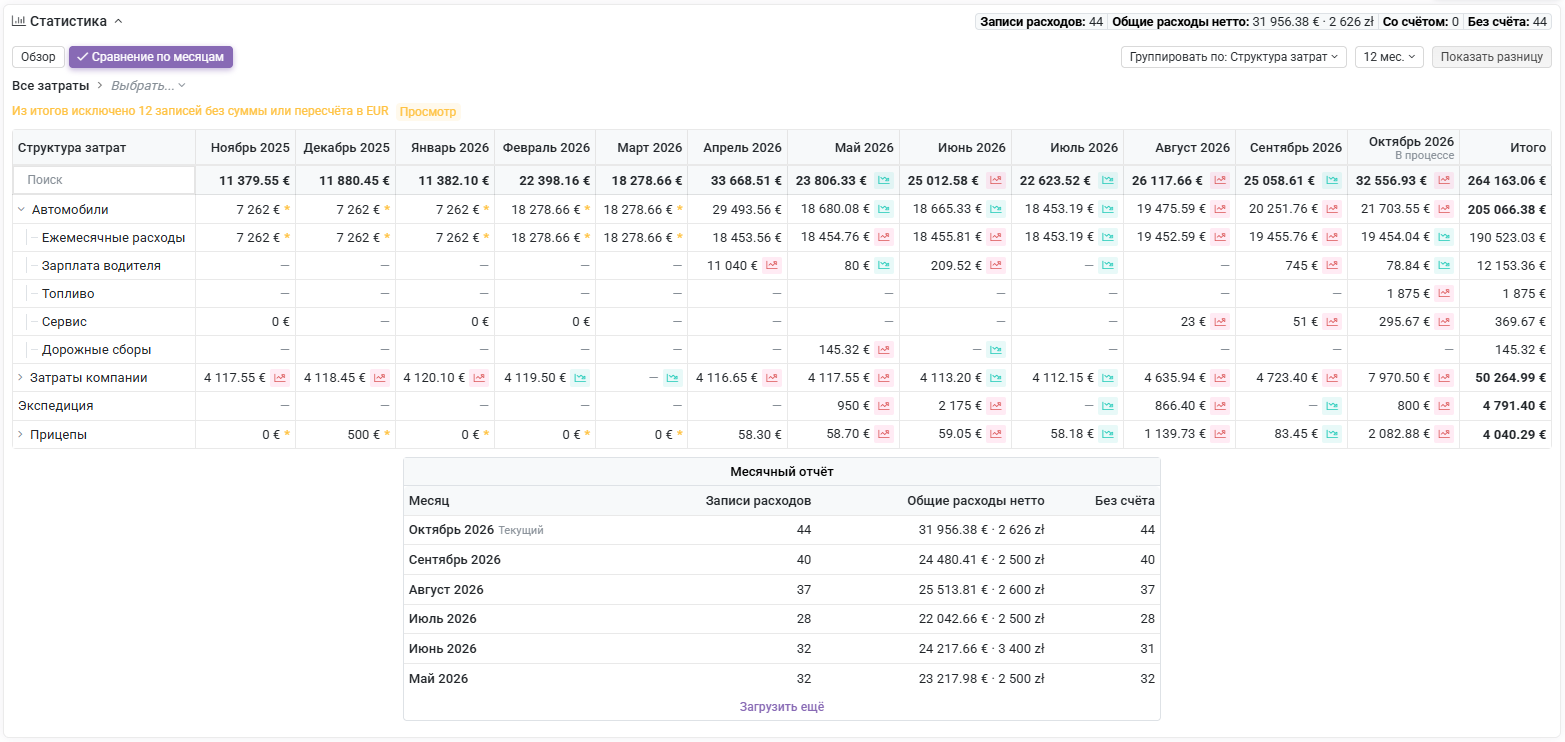The height and width of the screenshot is (742, 1565).
Task: Click the Статистика chart icon in header
Action: (x=18, y=20)
